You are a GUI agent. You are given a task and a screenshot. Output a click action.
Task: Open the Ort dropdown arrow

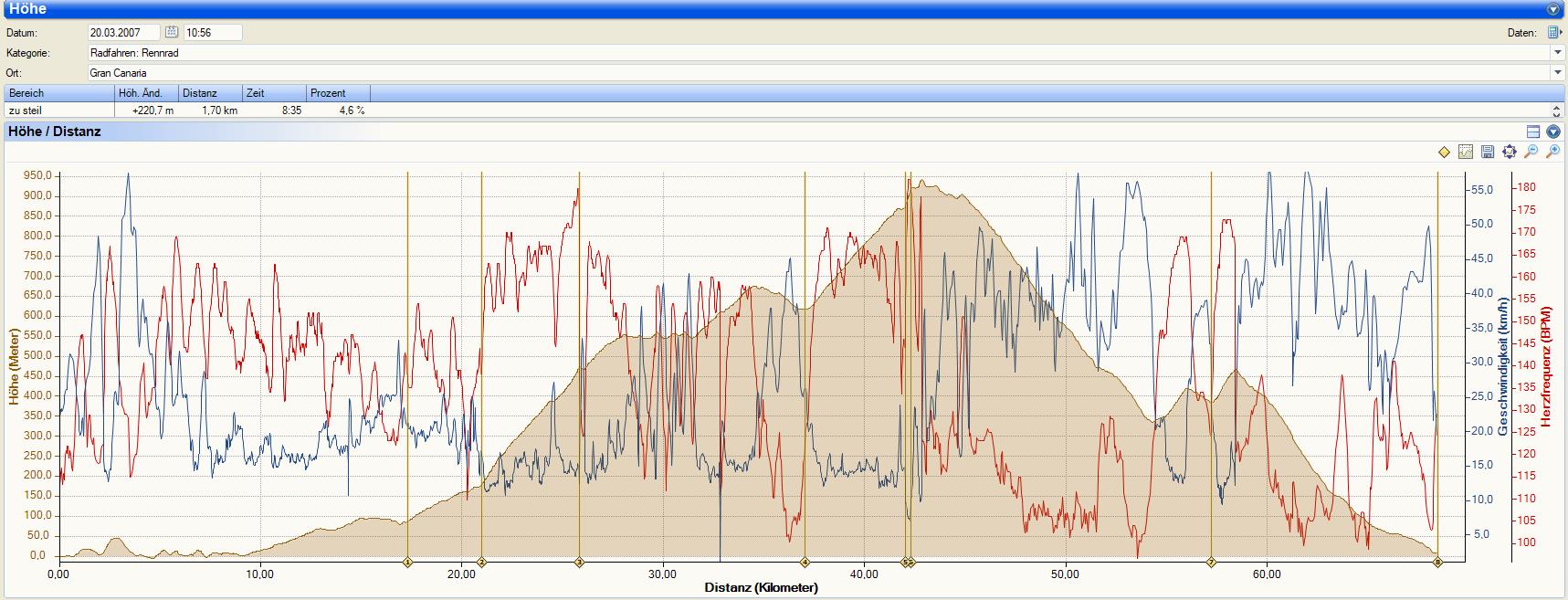(1557, 73)
